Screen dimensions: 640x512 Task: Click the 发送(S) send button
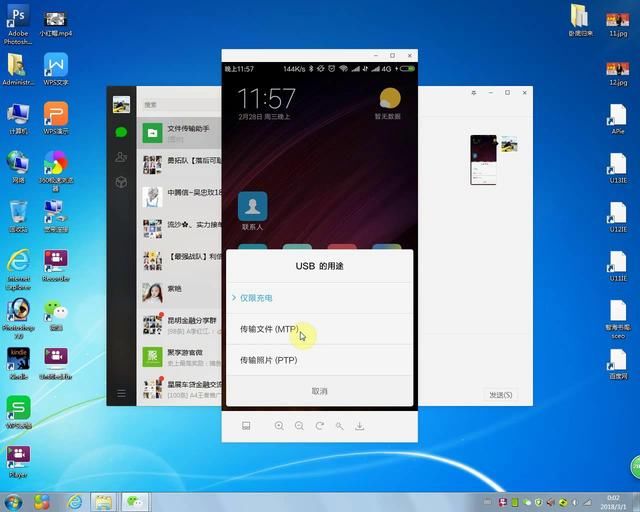coord(500,395)
